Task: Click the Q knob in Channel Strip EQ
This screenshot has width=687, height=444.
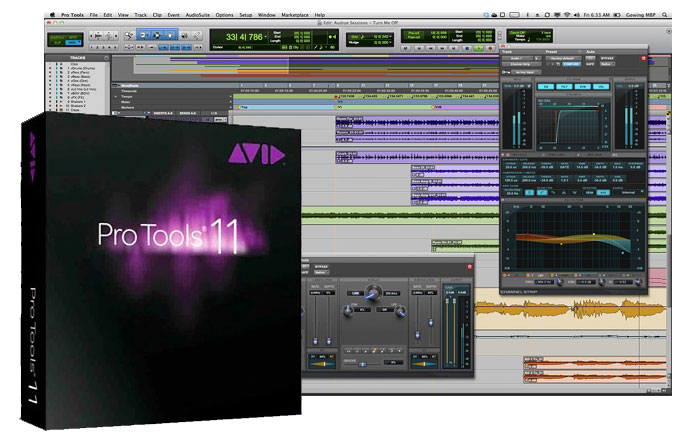Action: pyautogui.click(x=637, y=282)
